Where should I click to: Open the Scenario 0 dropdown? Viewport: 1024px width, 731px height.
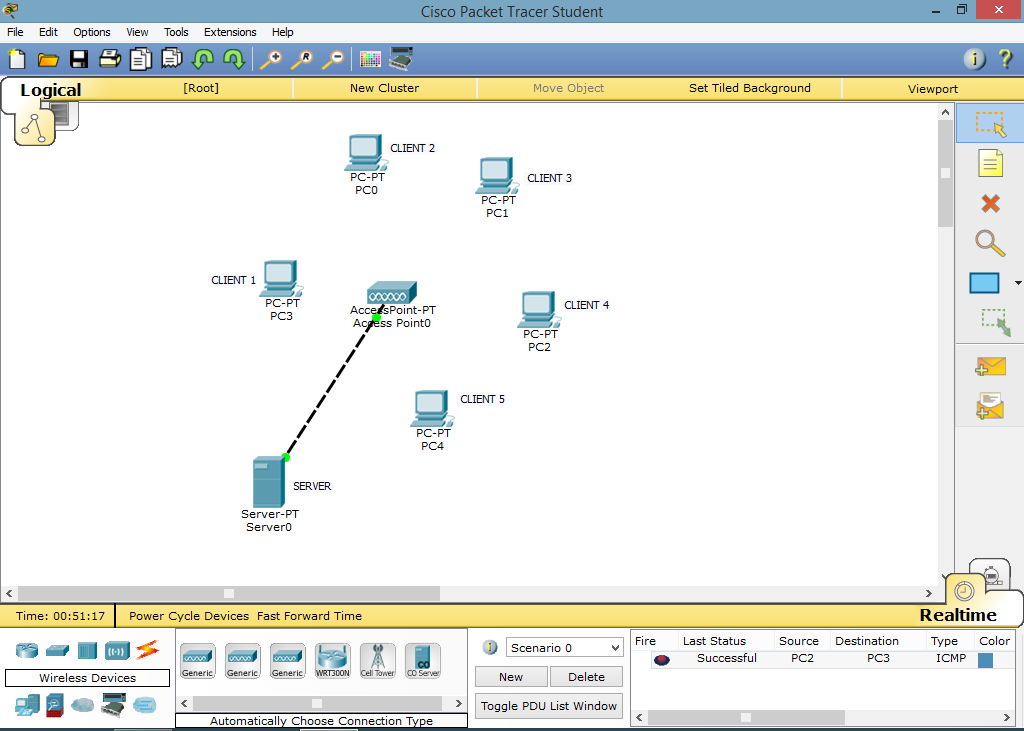[564, 647]
